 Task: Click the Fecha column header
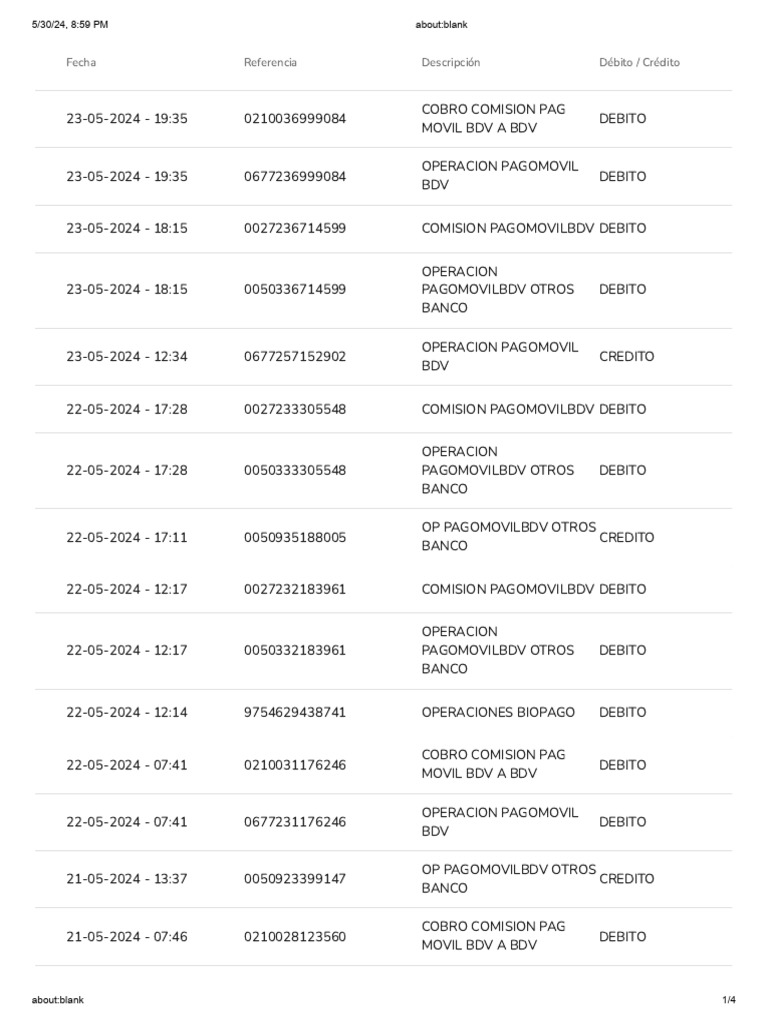(x=81, y=62)
